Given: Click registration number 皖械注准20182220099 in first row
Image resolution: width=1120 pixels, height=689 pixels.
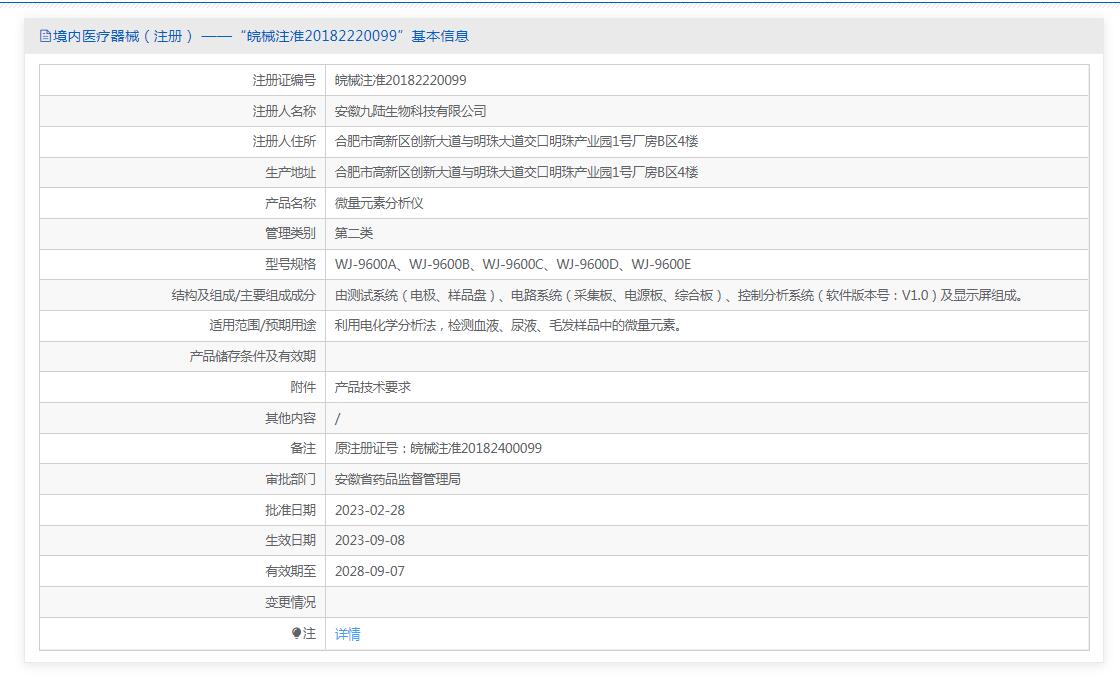Looking at the screenshot, I should [400, 80].
